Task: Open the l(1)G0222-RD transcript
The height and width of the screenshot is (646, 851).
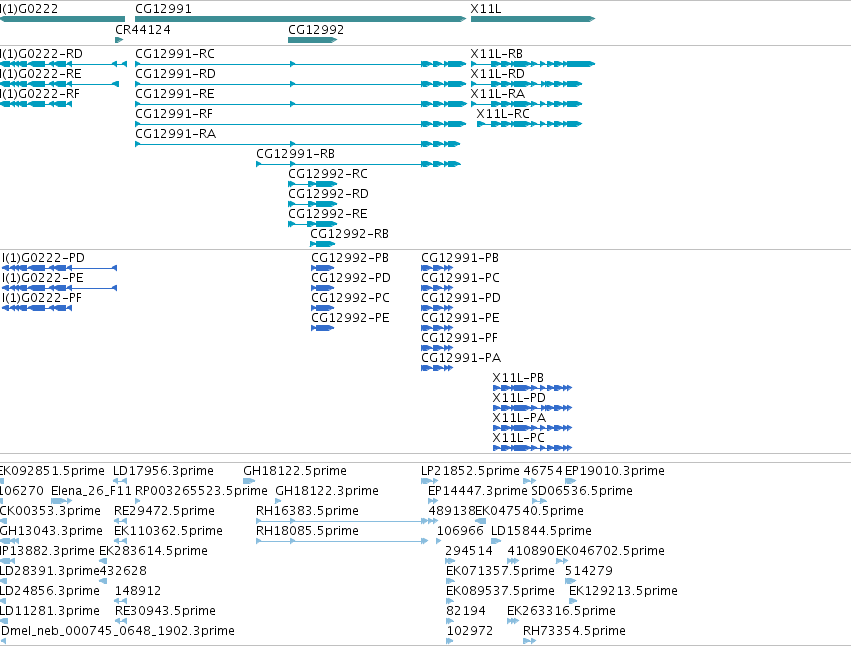Action: [63, 64]
